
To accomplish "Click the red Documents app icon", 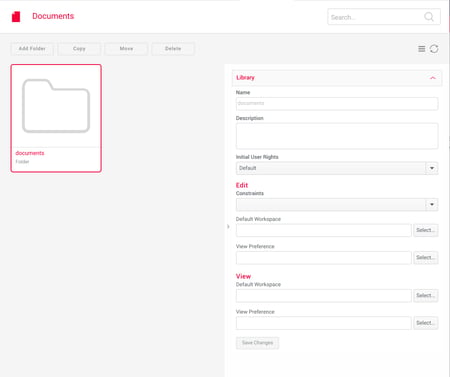I will [x=16, y=17].
